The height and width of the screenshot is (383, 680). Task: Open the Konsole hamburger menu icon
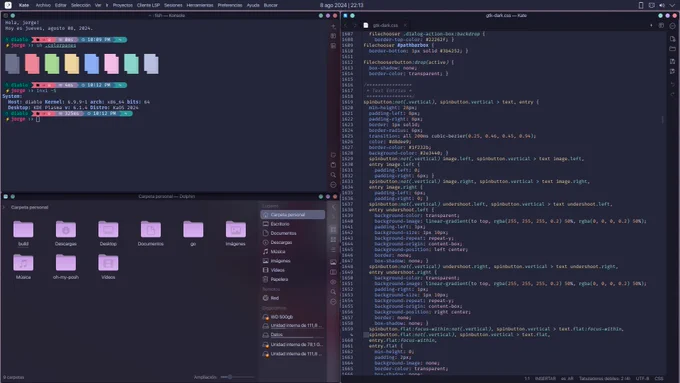[333, 185]
